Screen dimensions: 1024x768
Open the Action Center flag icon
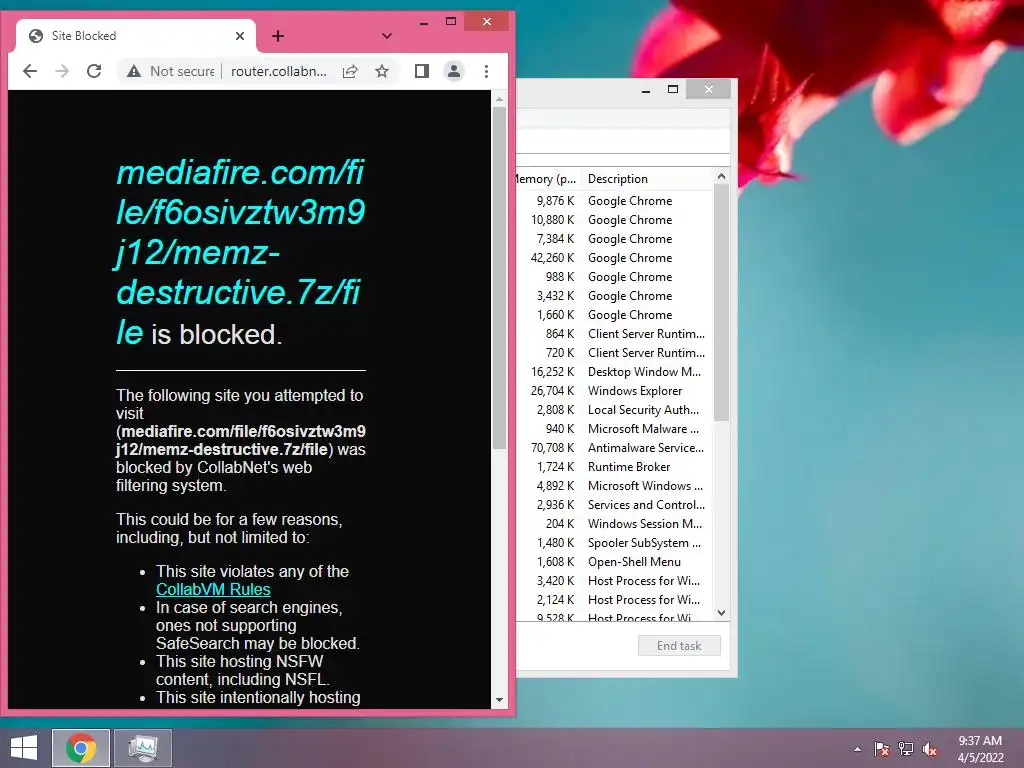point(882,749)
